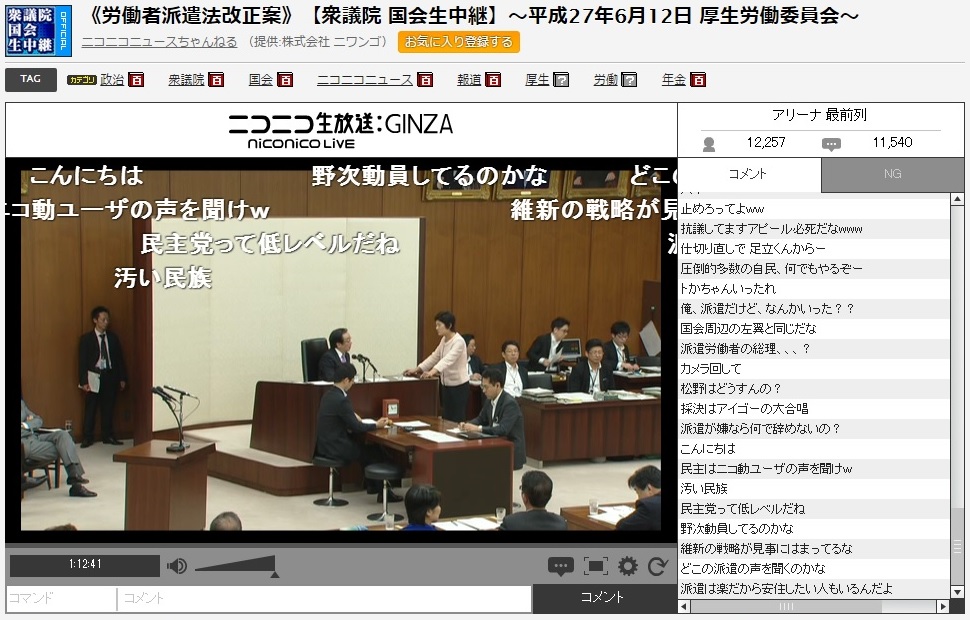Image resolution: width=970 pixels, height=620 pixels.
Task: Reload the live stream player
Action: 657,566
